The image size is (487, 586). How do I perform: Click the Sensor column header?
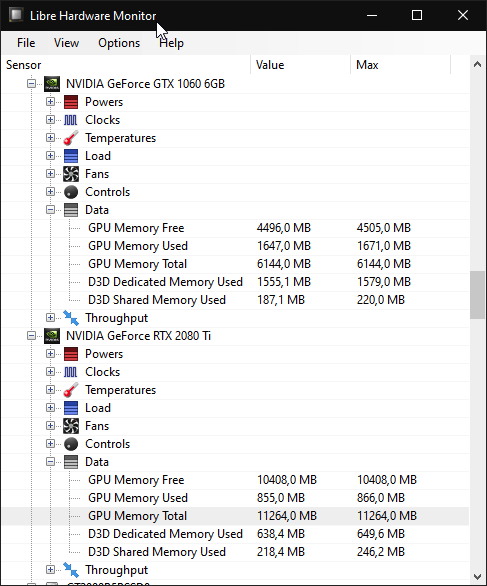pos(126,65)
